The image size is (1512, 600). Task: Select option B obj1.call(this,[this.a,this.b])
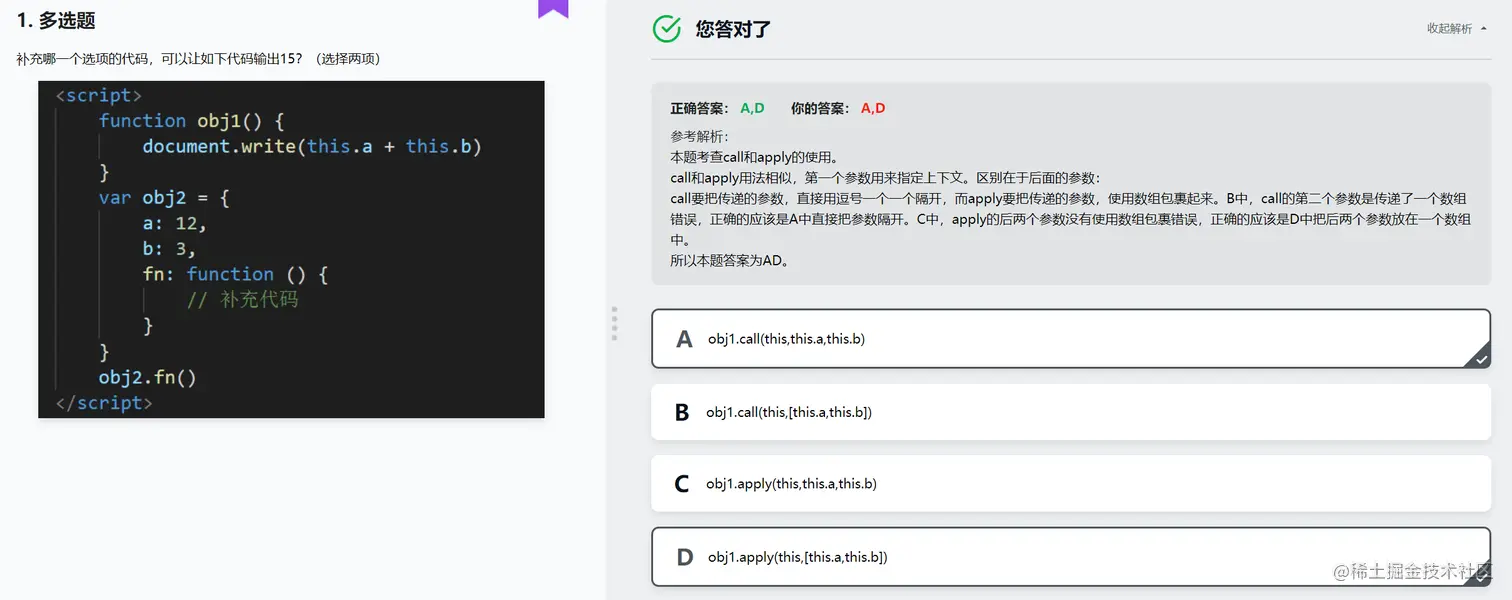(x=1071, y=412)
